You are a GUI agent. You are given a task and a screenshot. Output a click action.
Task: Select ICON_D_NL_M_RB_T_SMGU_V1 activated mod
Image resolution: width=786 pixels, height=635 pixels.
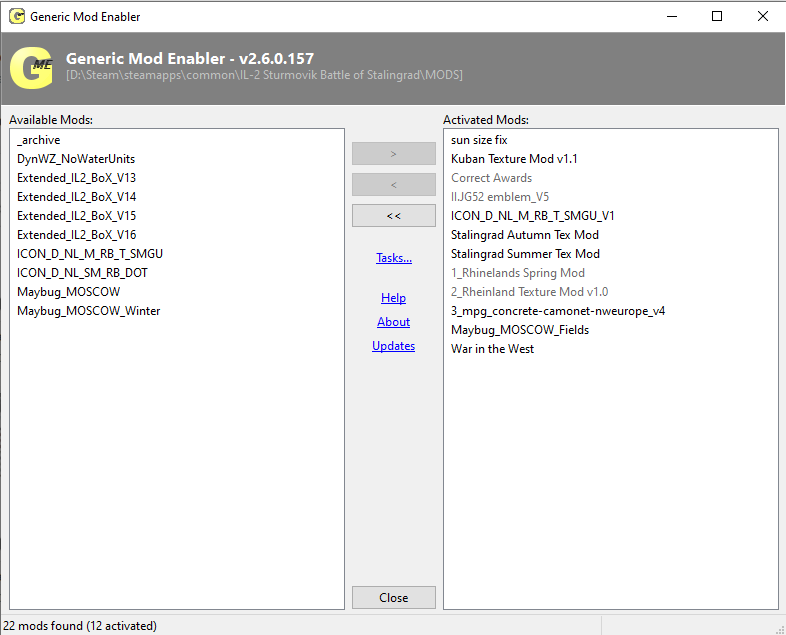(533, 216)
